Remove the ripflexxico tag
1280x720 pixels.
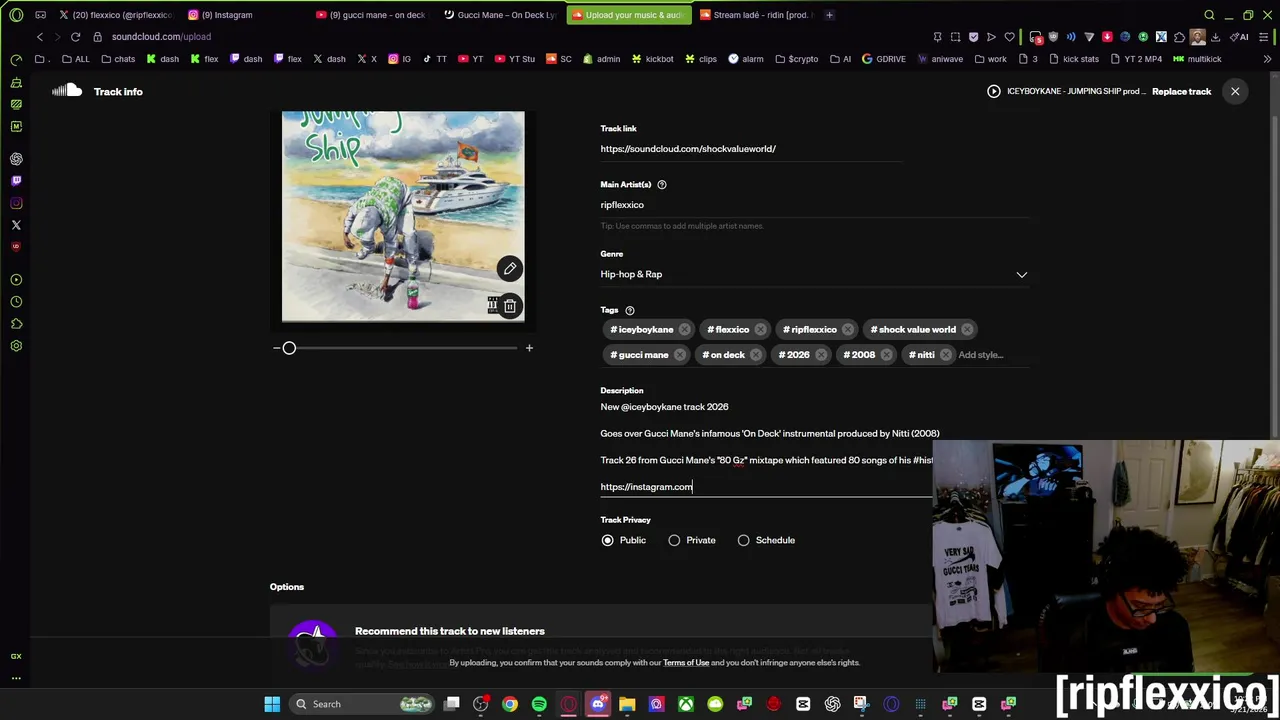[x=848, y=329]
